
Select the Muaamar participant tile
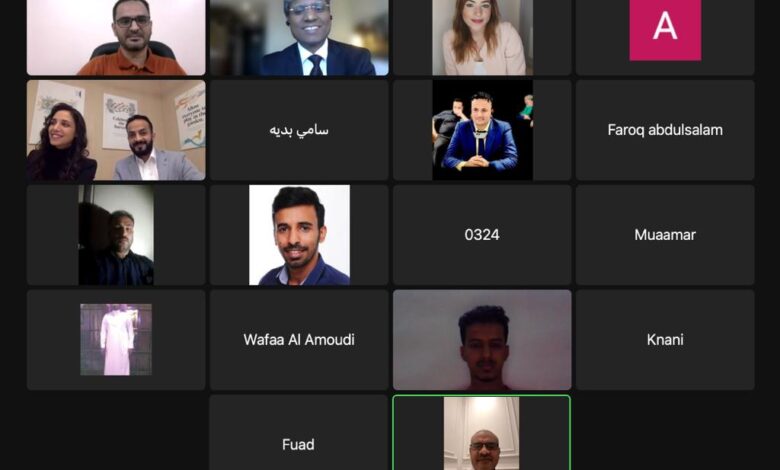[x=665, y=235]
